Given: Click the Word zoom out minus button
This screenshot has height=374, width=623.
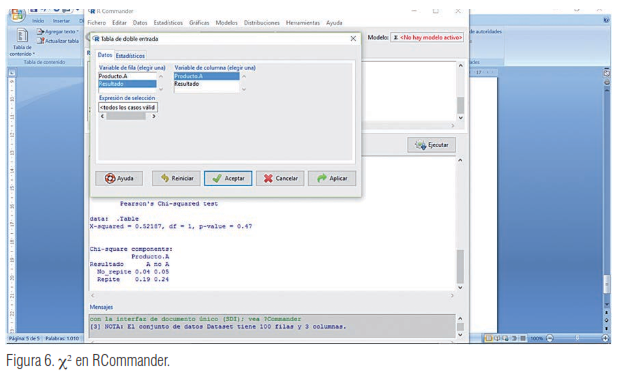Looking at the screenshot, I should pos(550,338).
